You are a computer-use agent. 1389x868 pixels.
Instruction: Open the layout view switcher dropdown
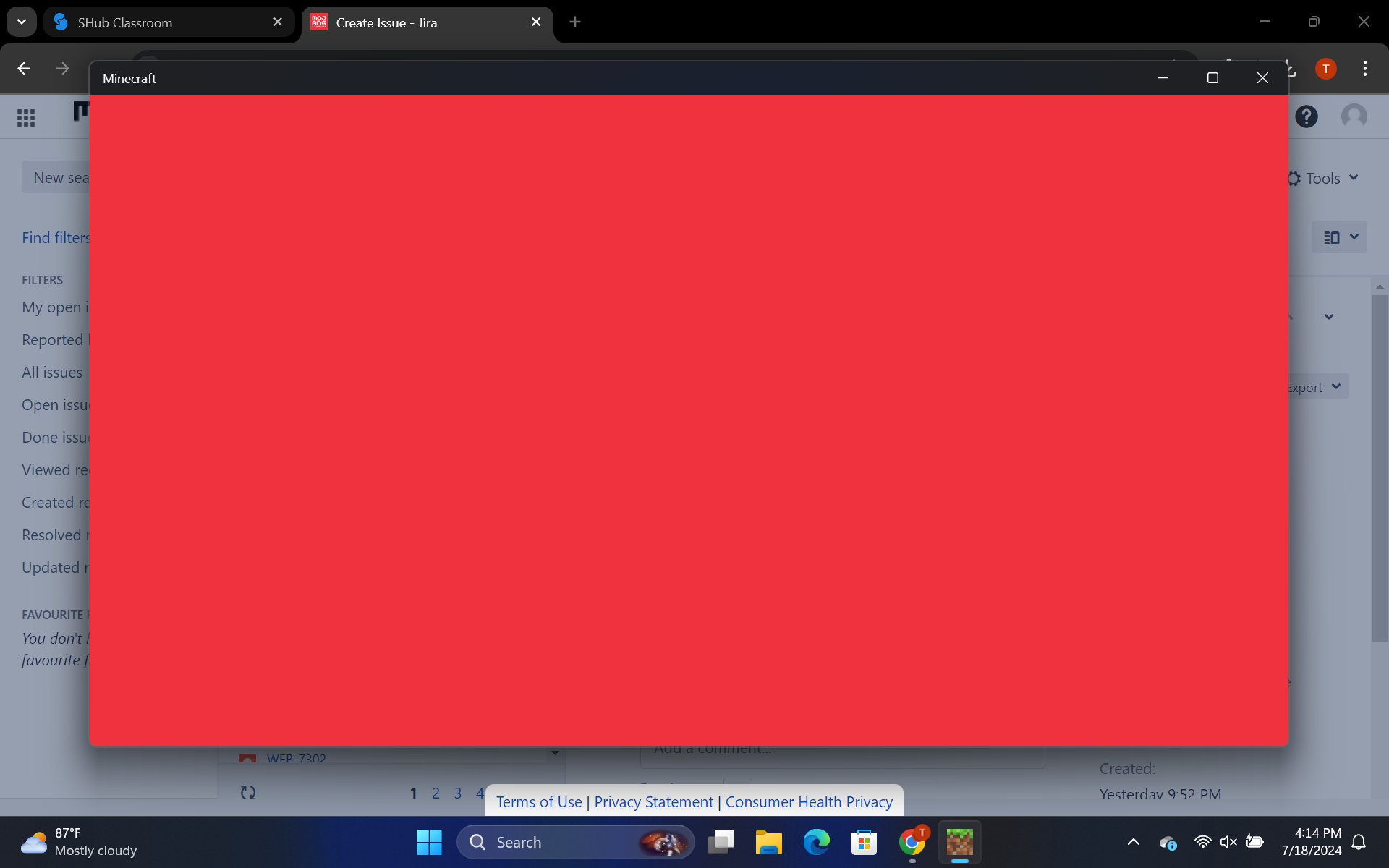(x=1339, y=237)
